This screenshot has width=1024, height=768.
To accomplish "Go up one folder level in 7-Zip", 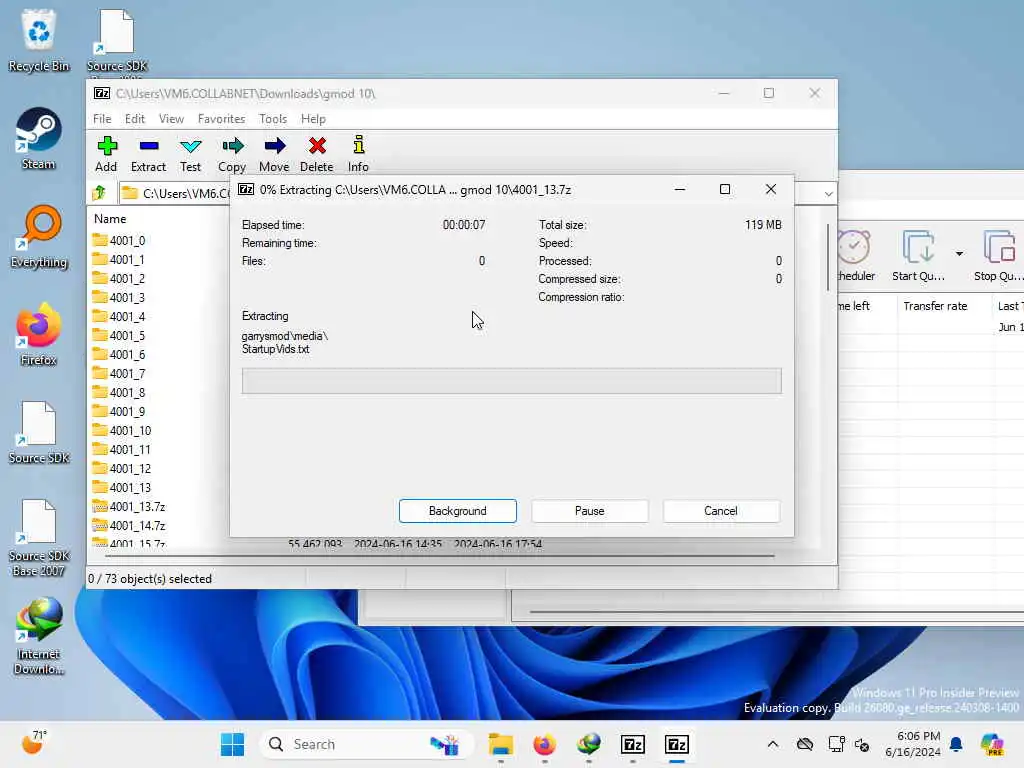I will coord(99,193).
